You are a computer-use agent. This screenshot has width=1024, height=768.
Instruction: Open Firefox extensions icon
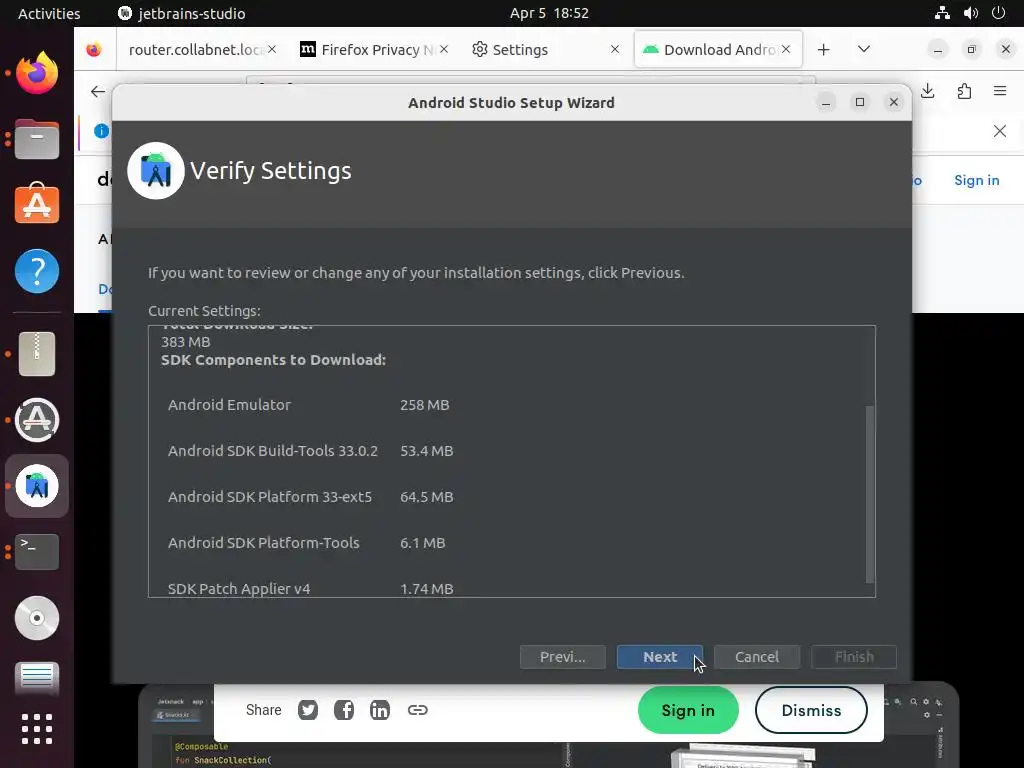(x=964, y=91)
